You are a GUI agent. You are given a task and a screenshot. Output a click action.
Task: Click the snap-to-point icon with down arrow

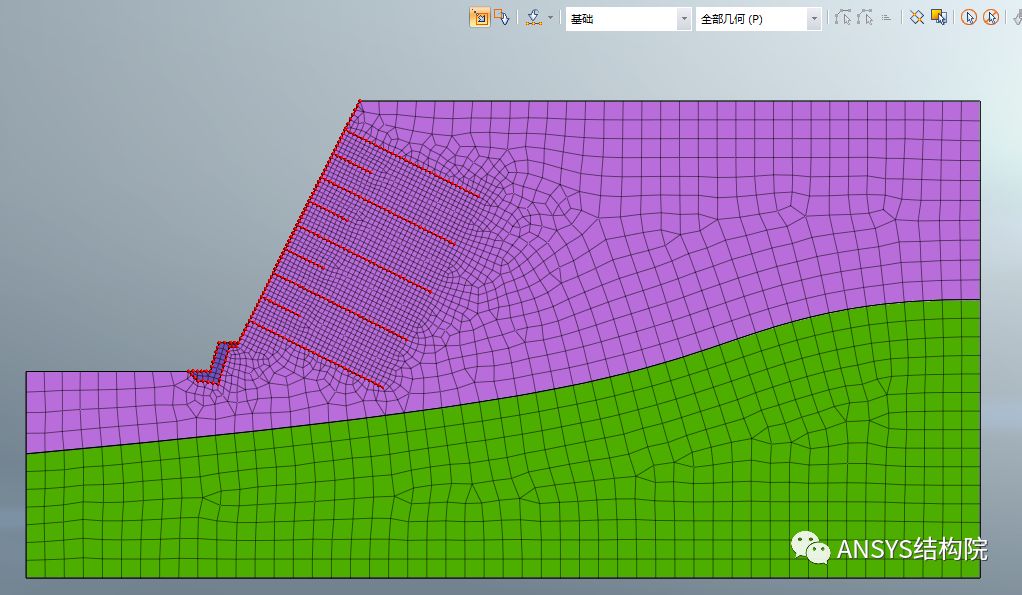pyautogui.click(x=534, y=18)
